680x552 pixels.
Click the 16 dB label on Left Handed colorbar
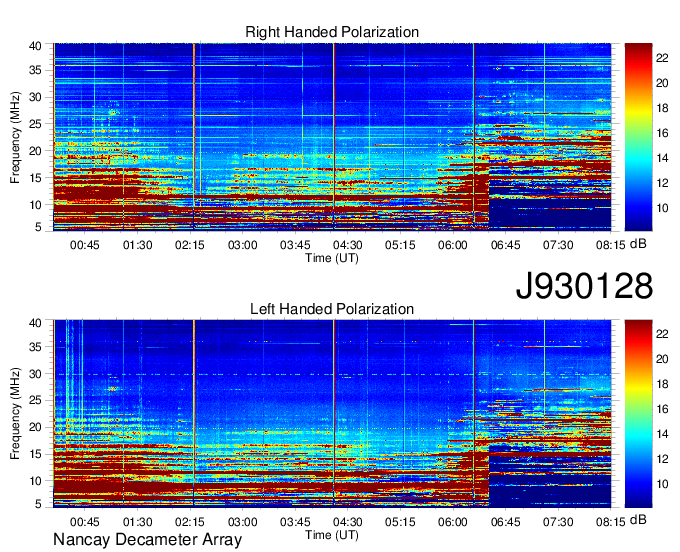click(662, 409)
